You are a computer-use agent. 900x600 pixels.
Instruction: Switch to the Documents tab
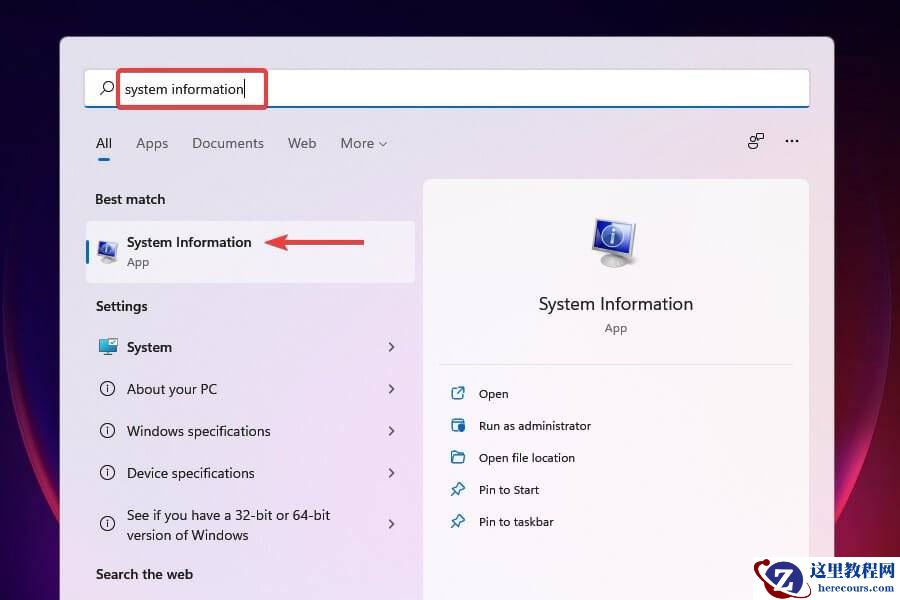[228, 143]
